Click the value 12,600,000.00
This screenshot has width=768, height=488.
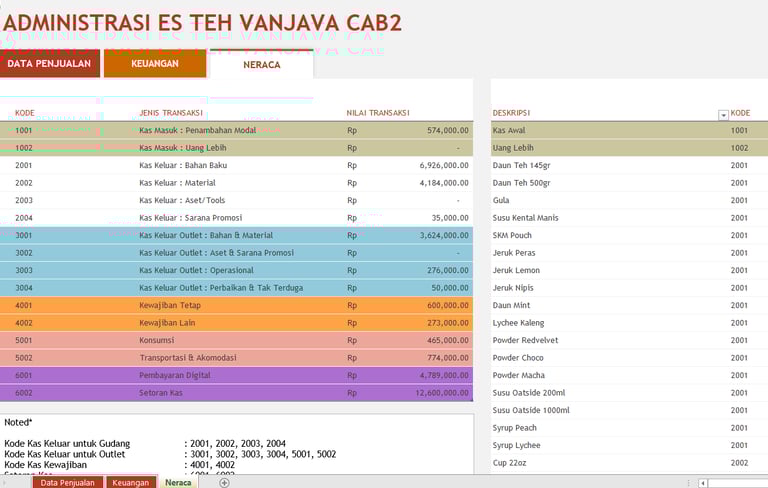[442, 393]
